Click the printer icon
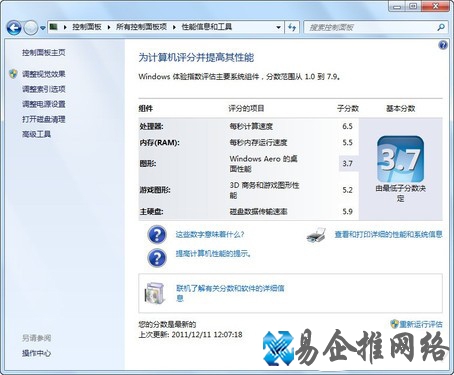This screenshot has height=375, width=454. coord(316,235)
